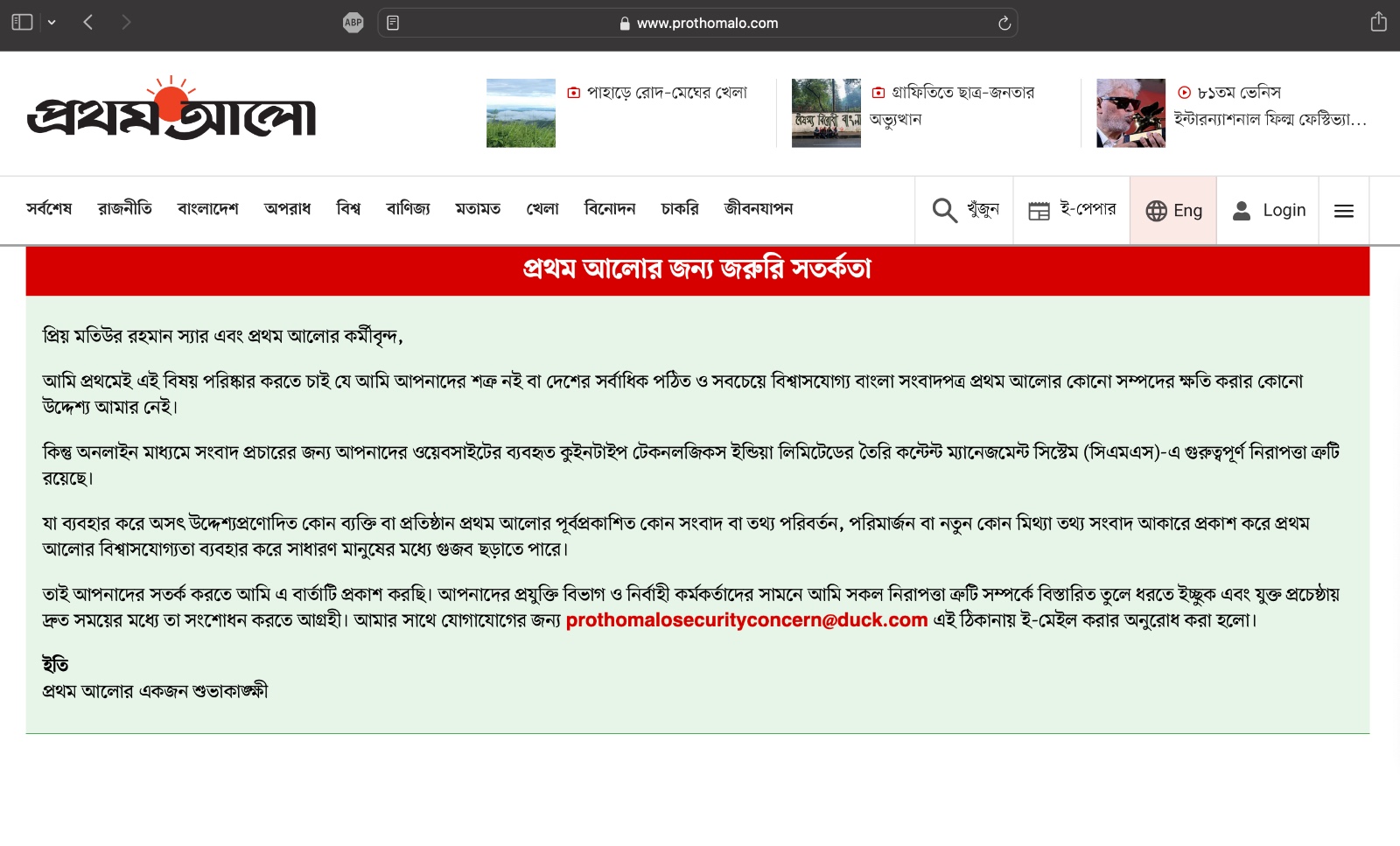
Task: Select the খেলা menu item
Action: point(542,209)
